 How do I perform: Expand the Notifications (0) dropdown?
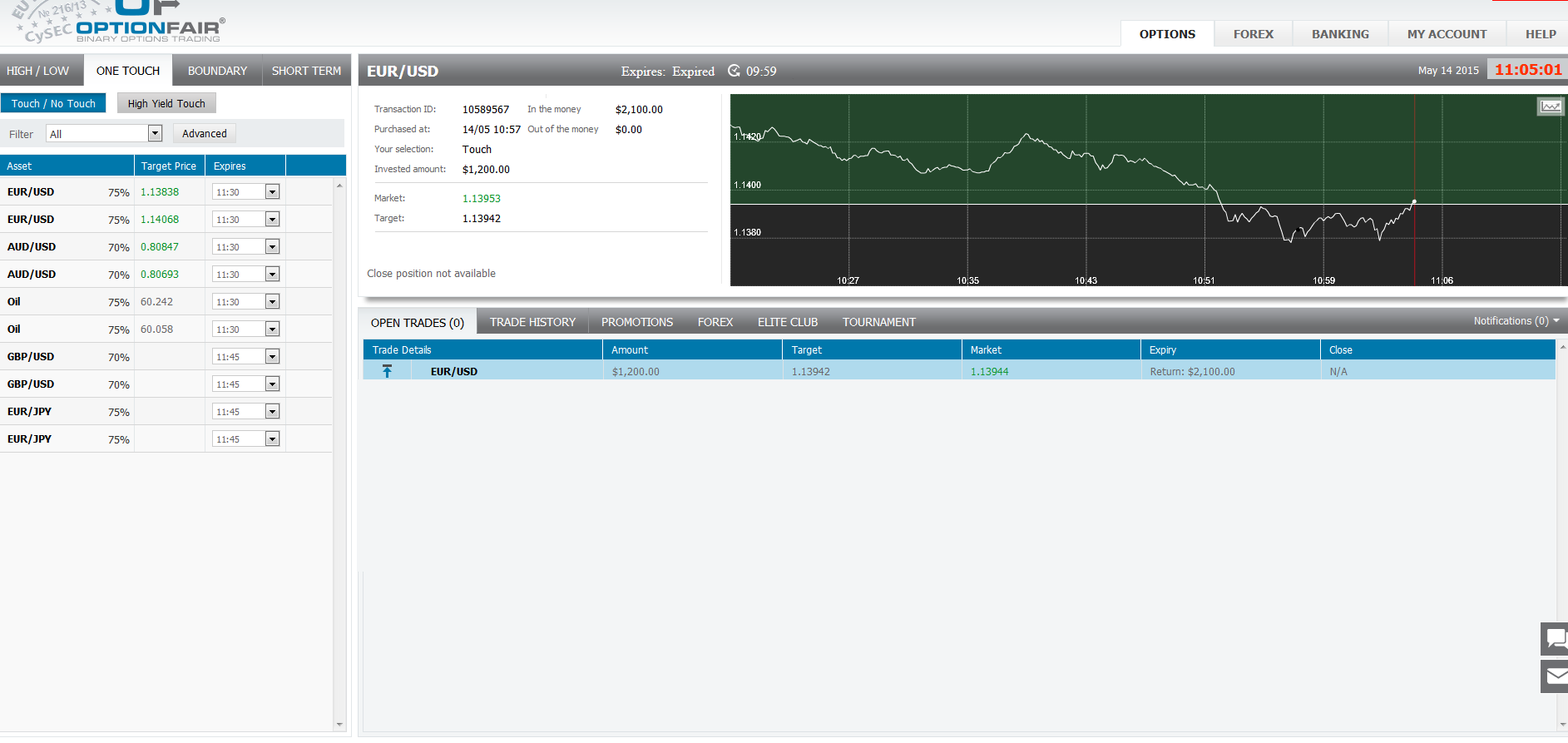tap(1556, 320)
